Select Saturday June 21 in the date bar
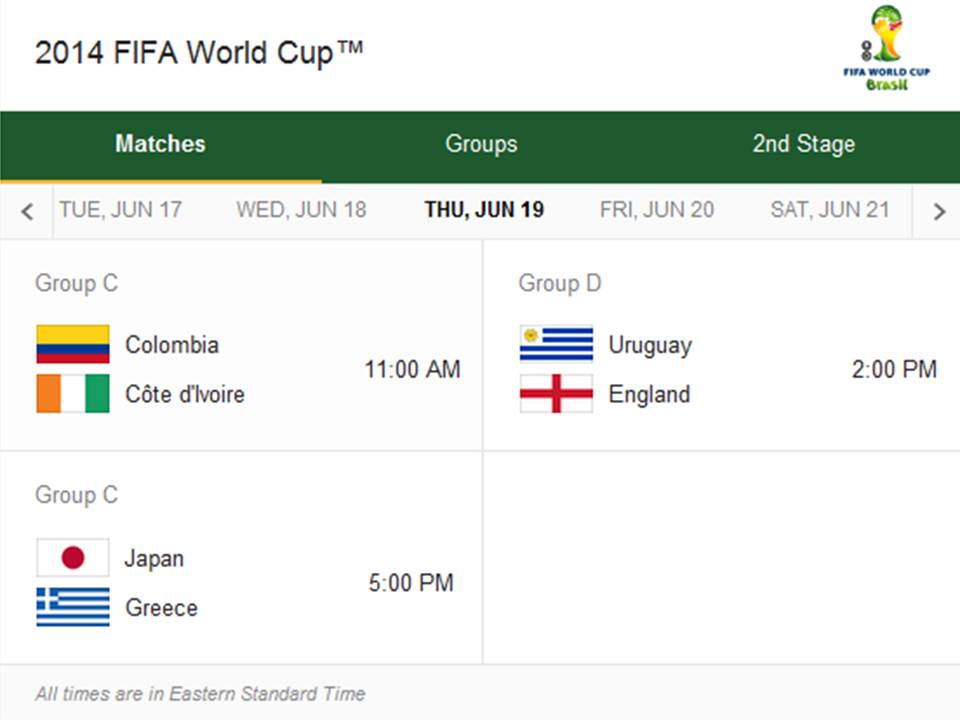The height and width of the screenshot is (720, 960). tap(830, 210)
